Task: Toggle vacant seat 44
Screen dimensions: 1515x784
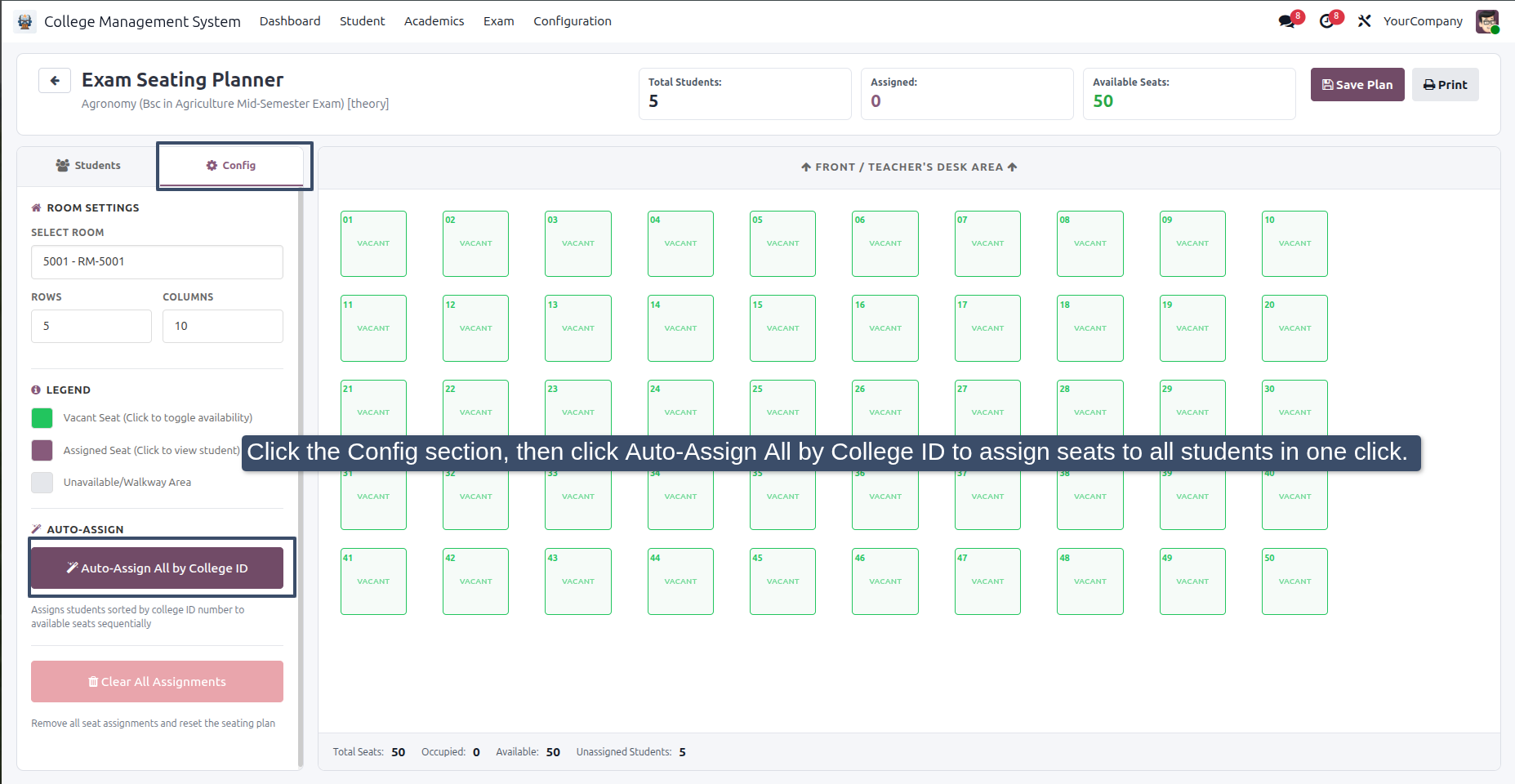Action: (680, 581)
